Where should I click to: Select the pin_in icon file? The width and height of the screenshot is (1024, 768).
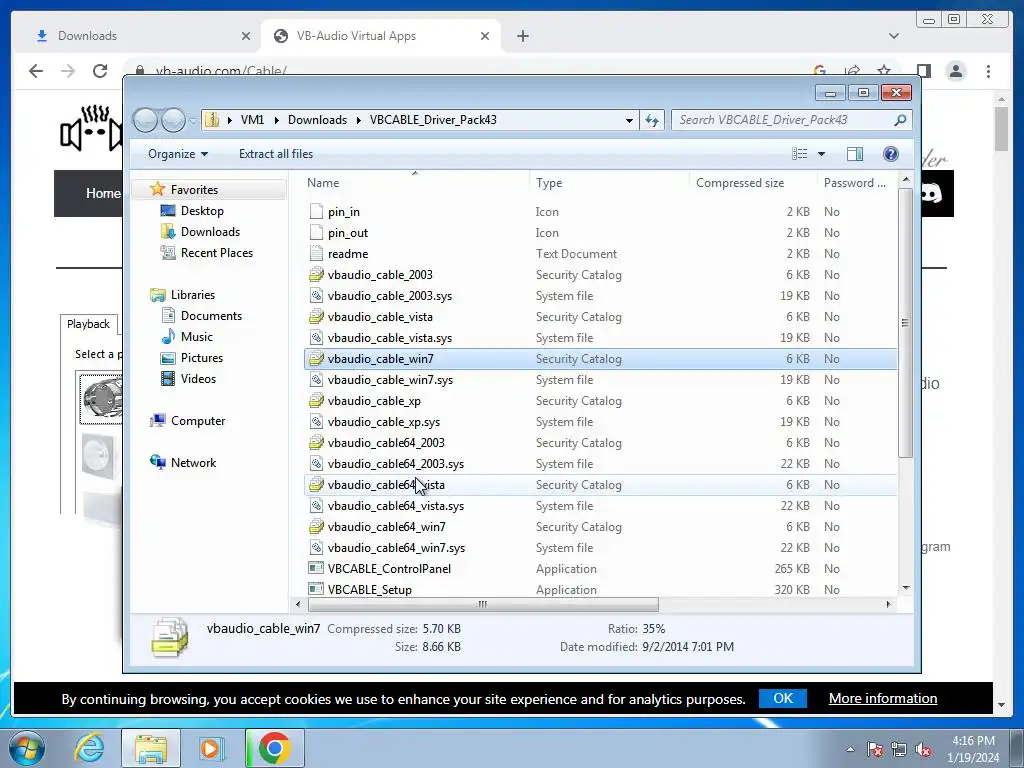pyautogui.click(x=600, y=212)
